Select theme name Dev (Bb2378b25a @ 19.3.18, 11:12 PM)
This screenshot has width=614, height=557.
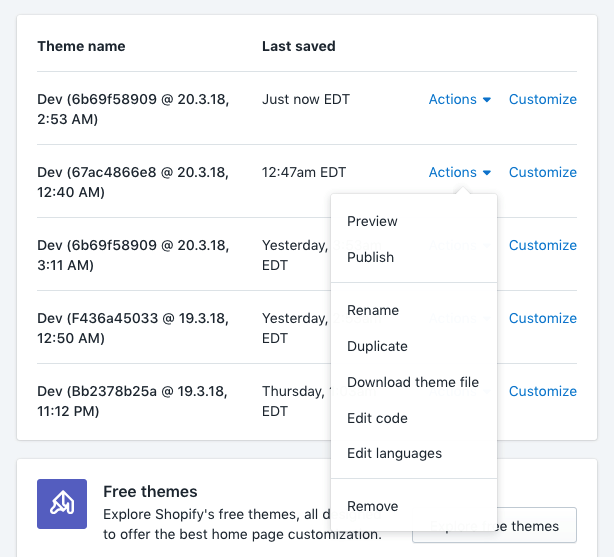132,401
